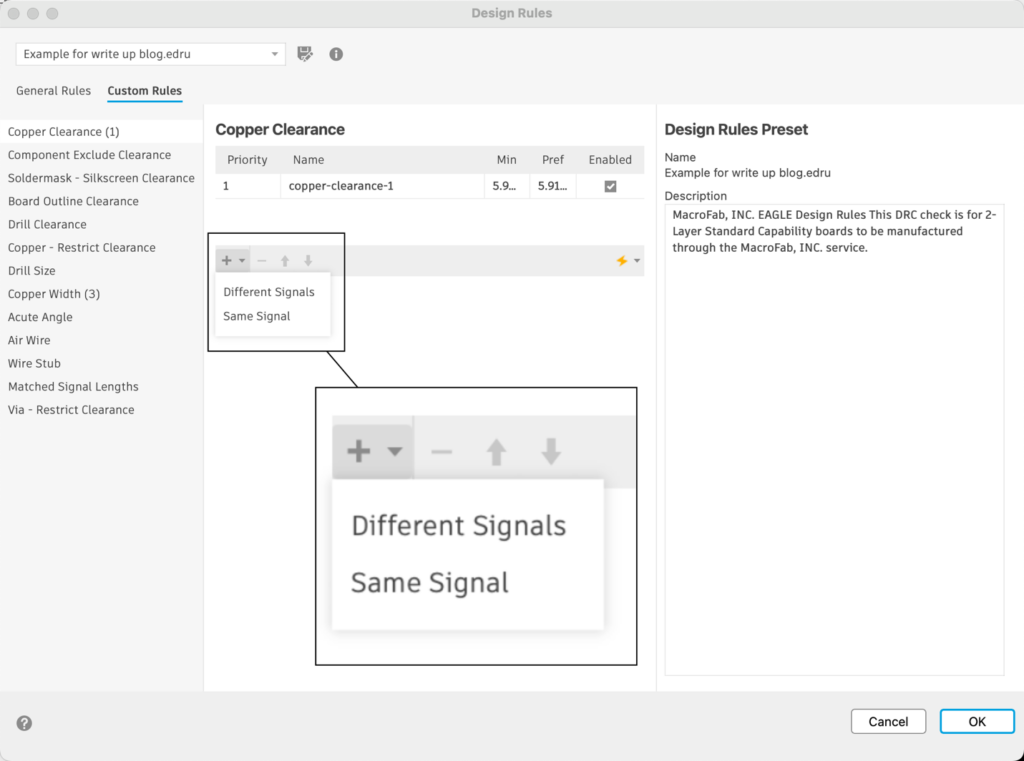
Task: Click the save preset icon beside the preset dropdown
Action: click(x=306, y=54)
